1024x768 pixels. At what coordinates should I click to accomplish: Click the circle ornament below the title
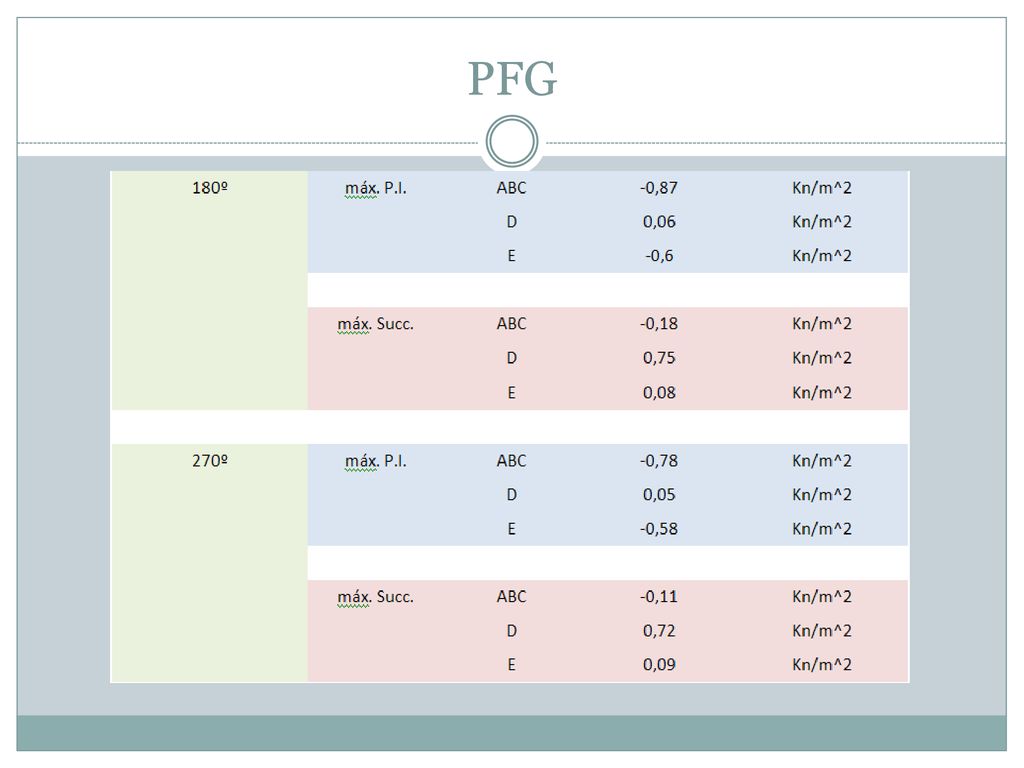coord(512,142)
